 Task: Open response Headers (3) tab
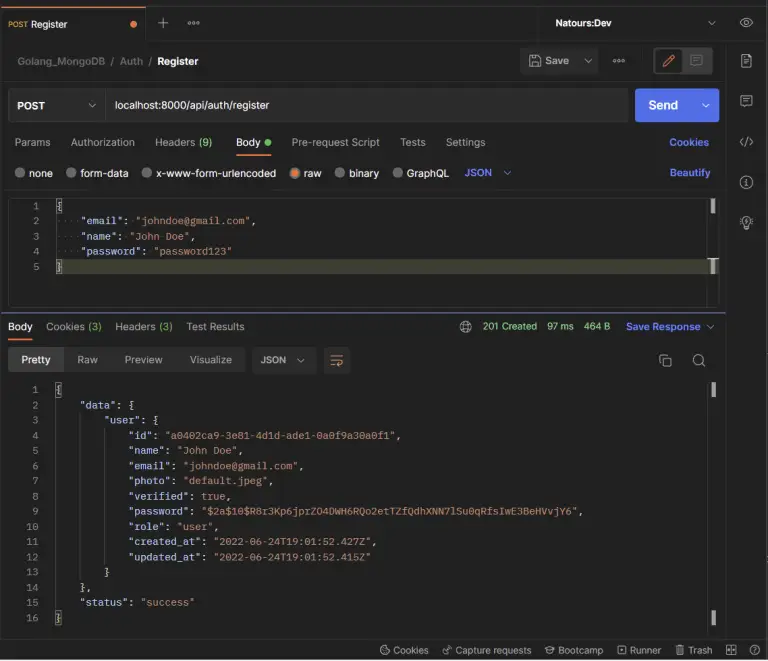[x=144, y=327]
